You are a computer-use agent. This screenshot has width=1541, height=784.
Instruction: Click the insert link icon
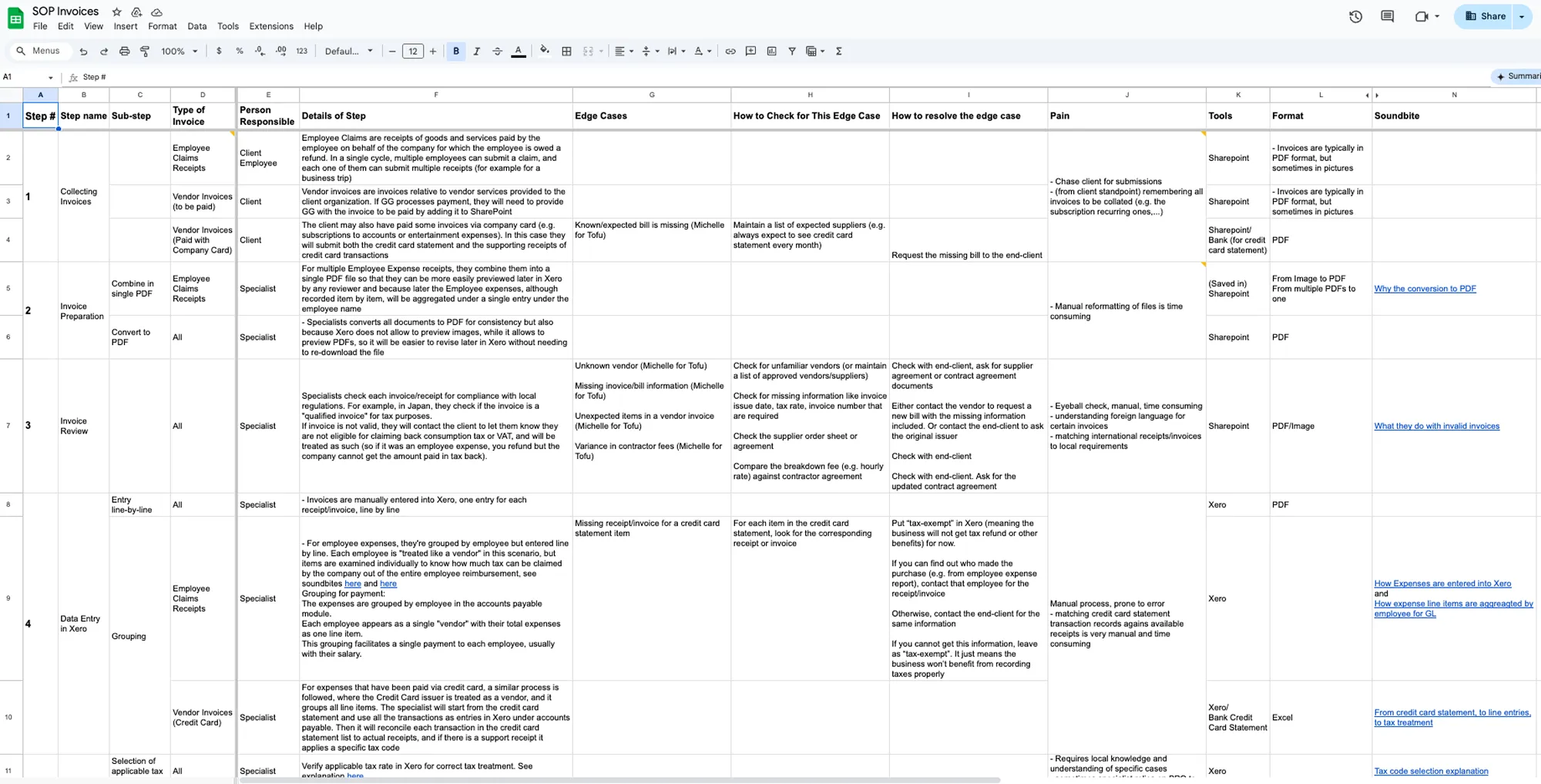(x=730, y=52)
